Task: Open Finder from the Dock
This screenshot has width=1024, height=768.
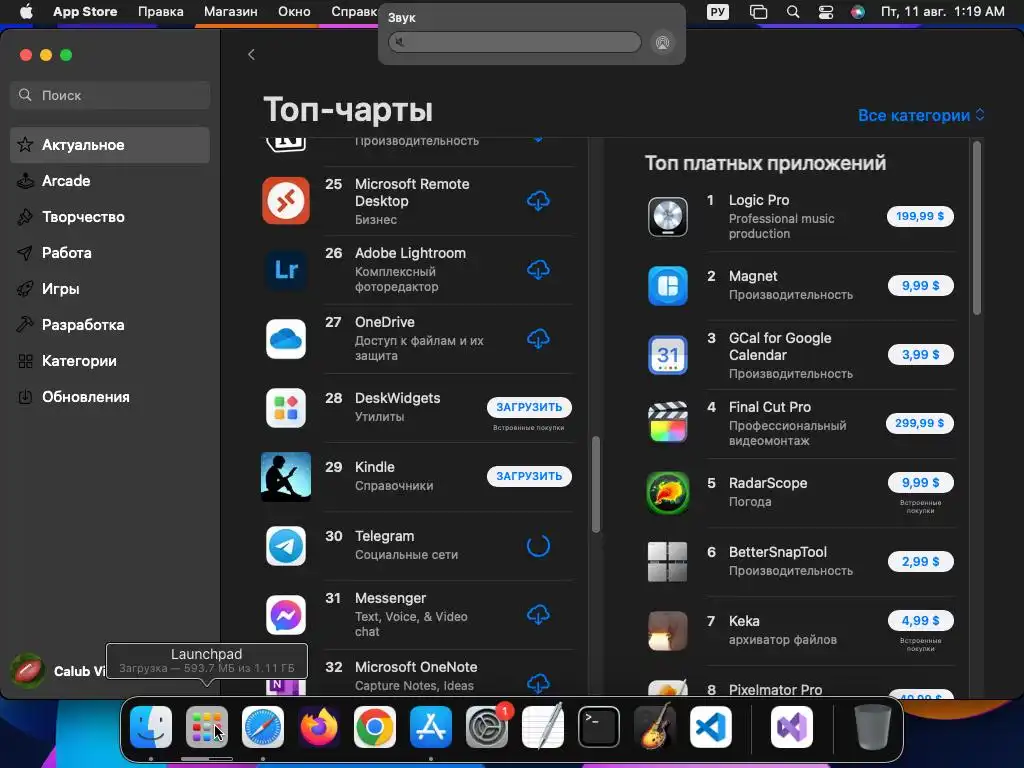Action: tap(151, 726)
